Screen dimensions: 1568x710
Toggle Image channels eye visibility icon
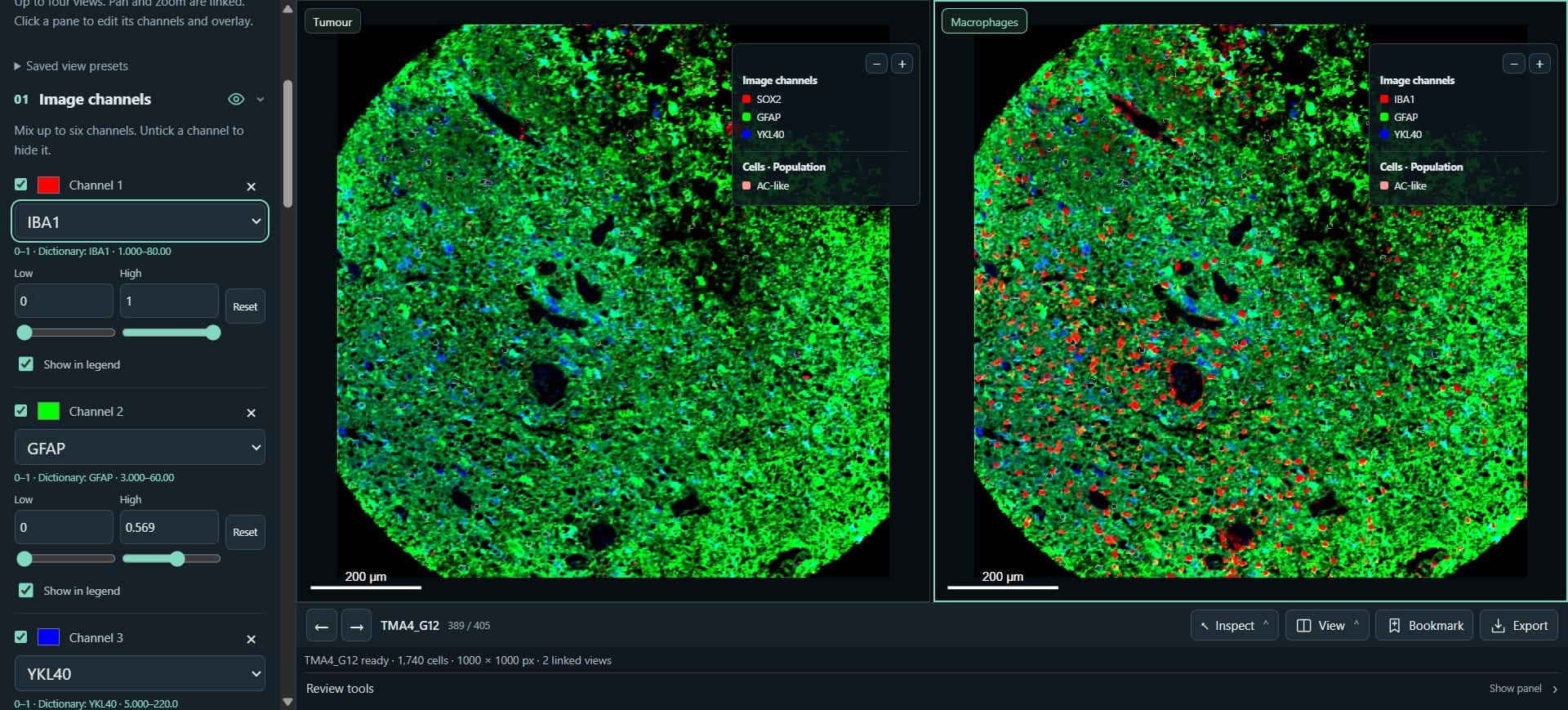coord(236,100)
